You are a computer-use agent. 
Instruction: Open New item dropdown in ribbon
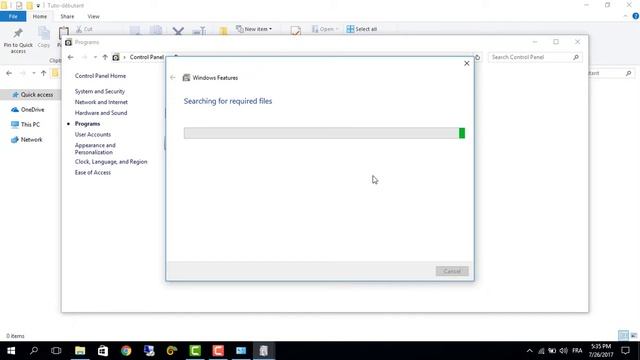click(x=254, y=29)
